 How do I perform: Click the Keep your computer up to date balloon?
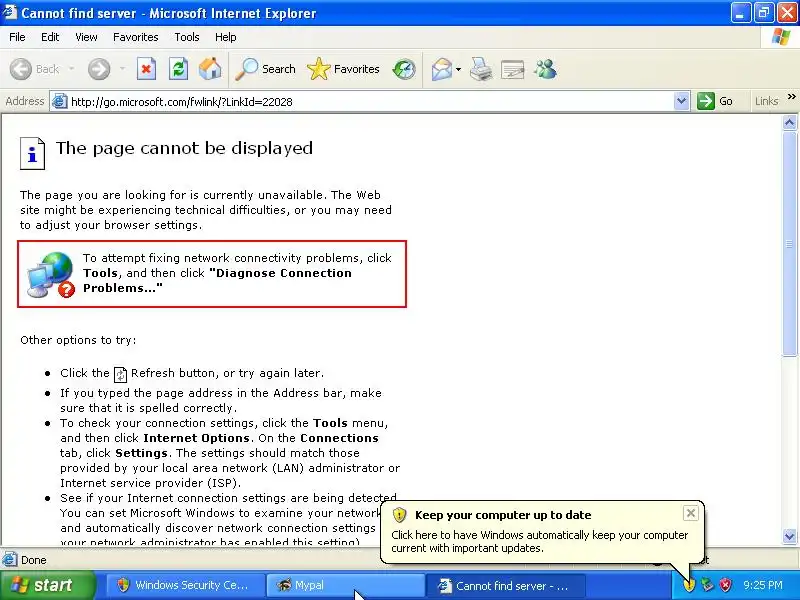543,532
